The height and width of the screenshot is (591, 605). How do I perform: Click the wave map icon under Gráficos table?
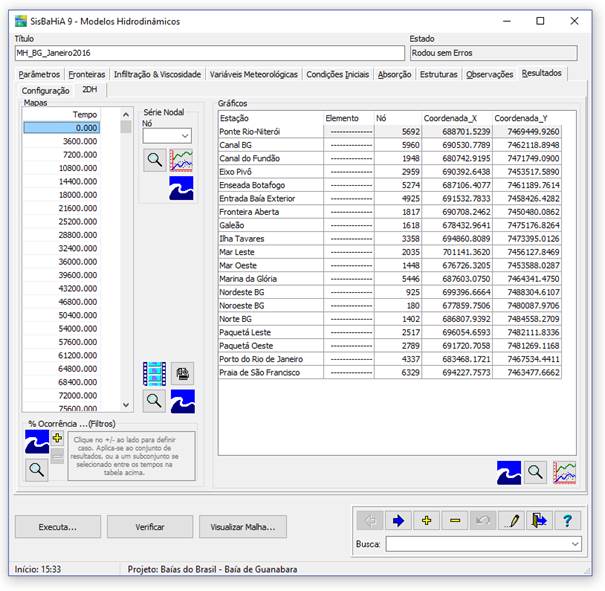(x=509, y=473)
